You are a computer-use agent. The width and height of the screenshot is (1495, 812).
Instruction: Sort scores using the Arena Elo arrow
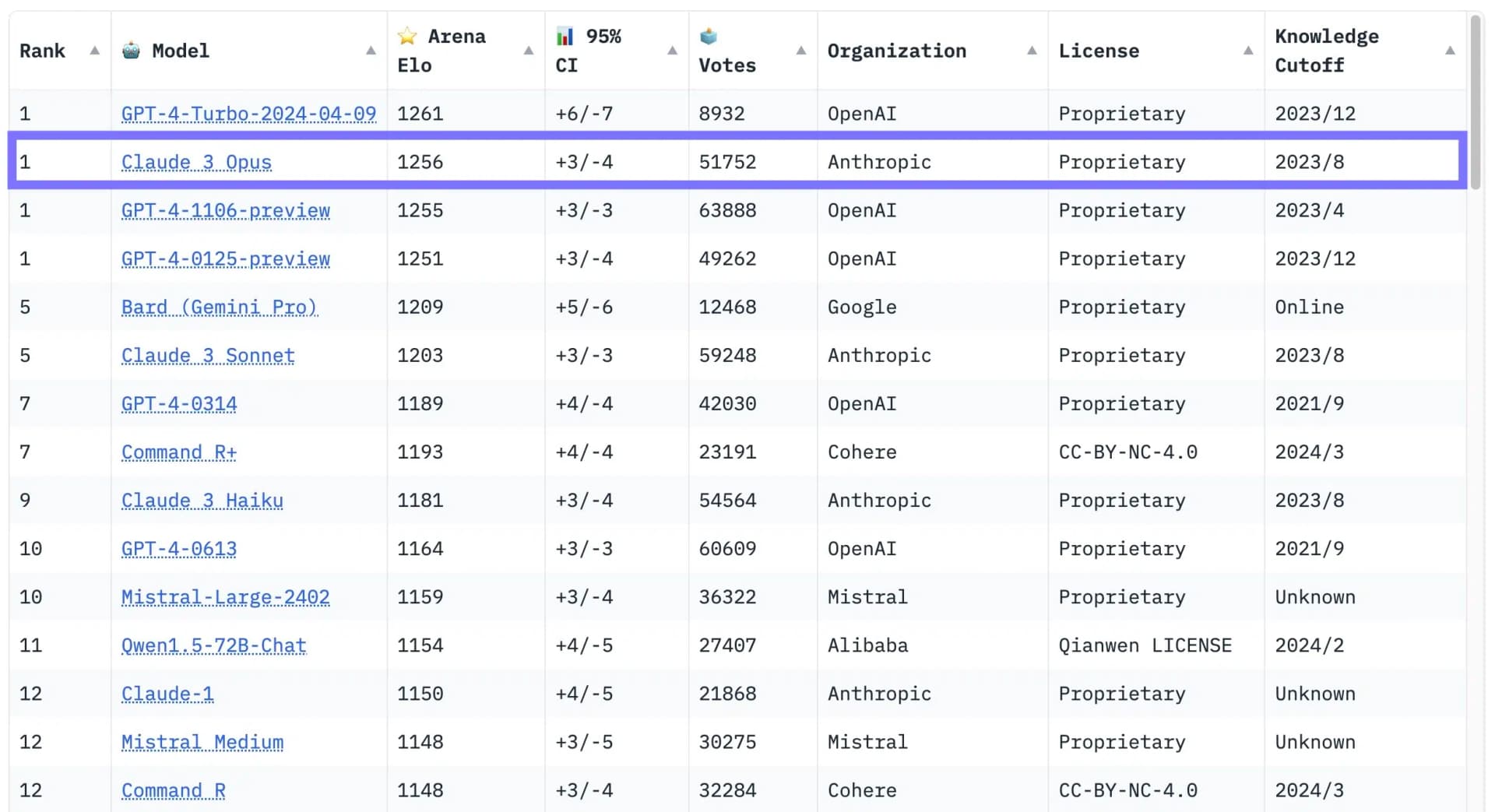526,50
